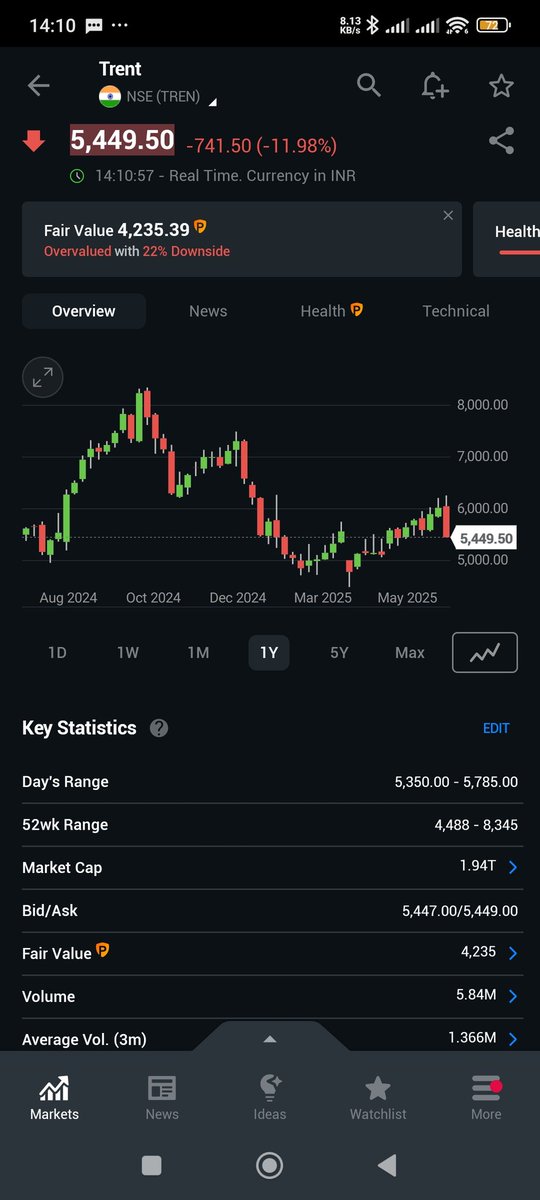Image resolution: width=540 pixels, height=1200 pixels.
Task: Expand Volume row chevron
Action: (513, 996)
